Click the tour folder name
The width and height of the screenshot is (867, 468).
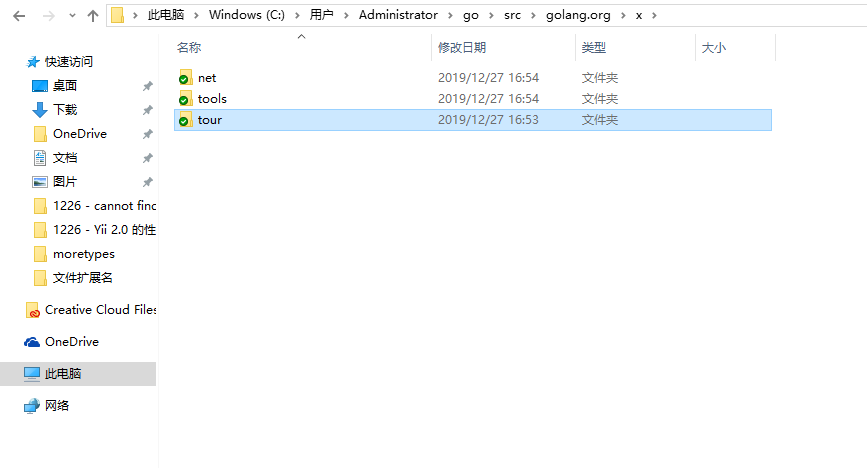pyautogui.click(x=210, y=120)
